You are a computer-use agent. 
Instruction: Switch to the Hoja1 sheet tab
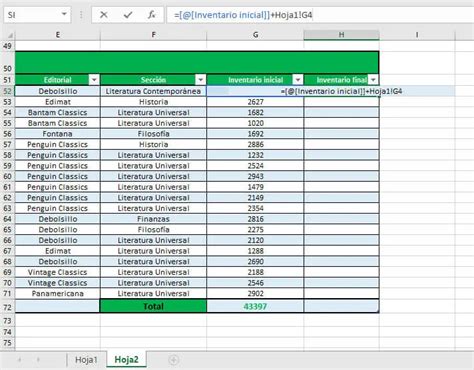click(86, 360)
